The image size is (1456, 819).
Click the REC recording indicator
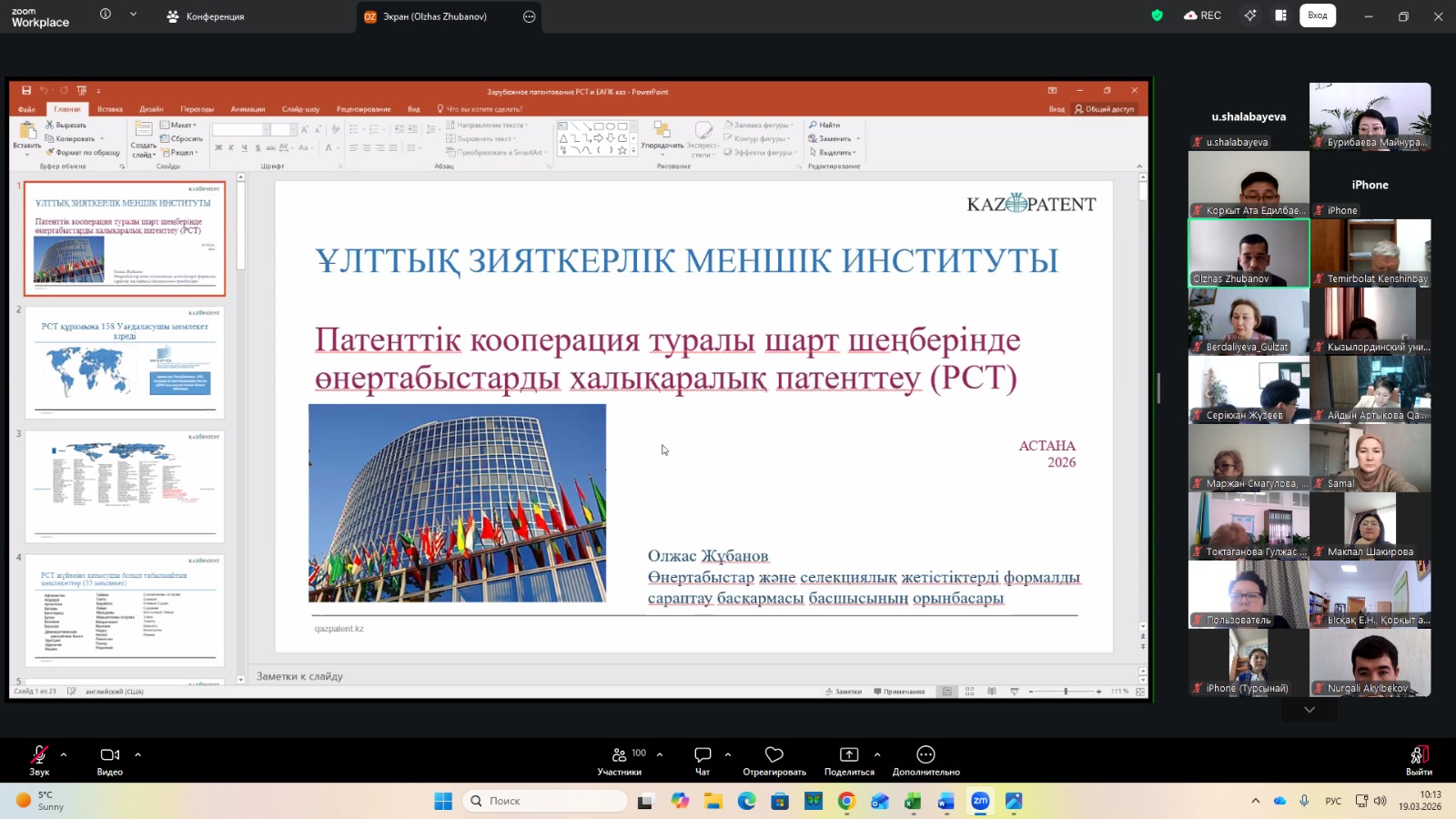point(1202,15)
